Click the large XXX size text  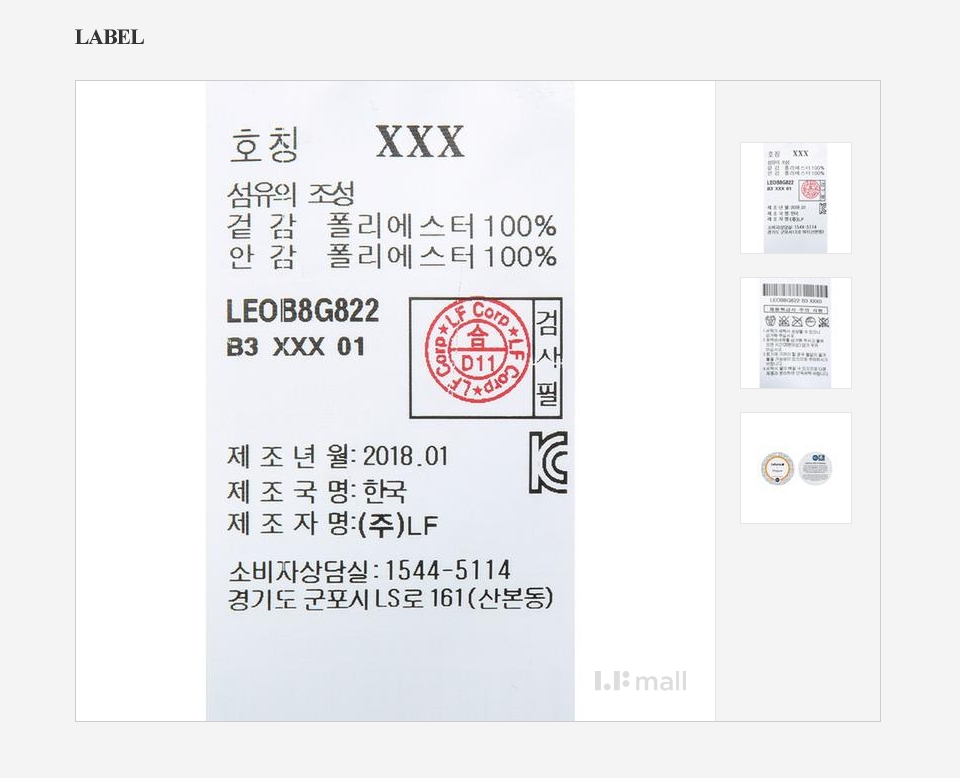(x=420, y=141)
